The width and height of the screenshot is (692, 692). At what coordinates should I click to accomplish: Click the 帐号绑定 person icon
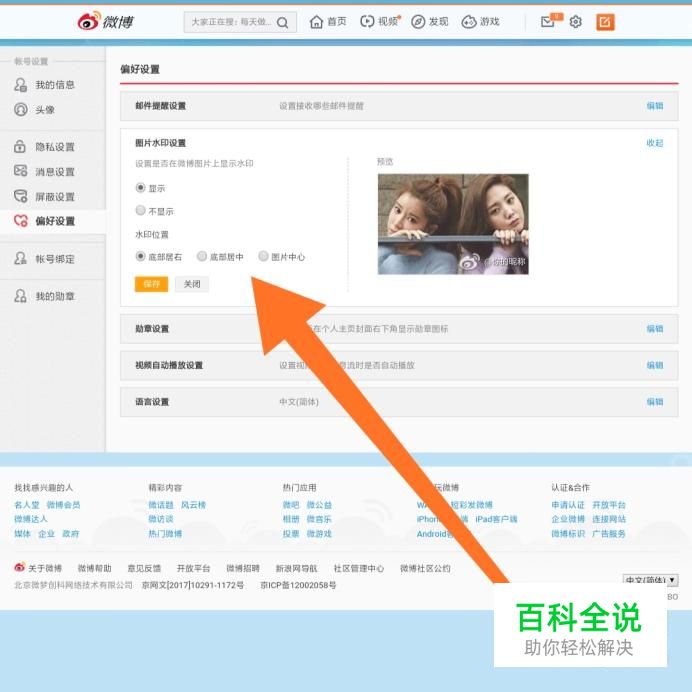pos(20,258)
